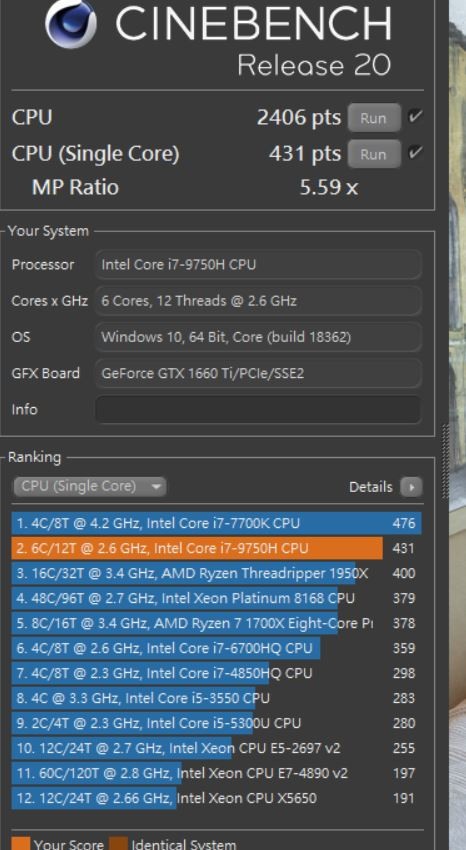Image resolution: width=466 pixels, height=850 pixels.
Task: Select ranking row Intel Core i5-5300U
Action: (216, 723)
